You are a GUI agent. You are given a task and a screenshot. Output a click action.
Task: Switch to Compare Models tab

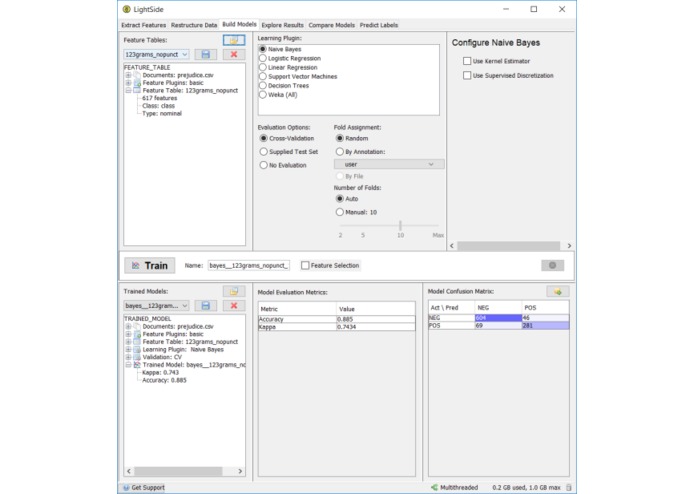point(332,25)
